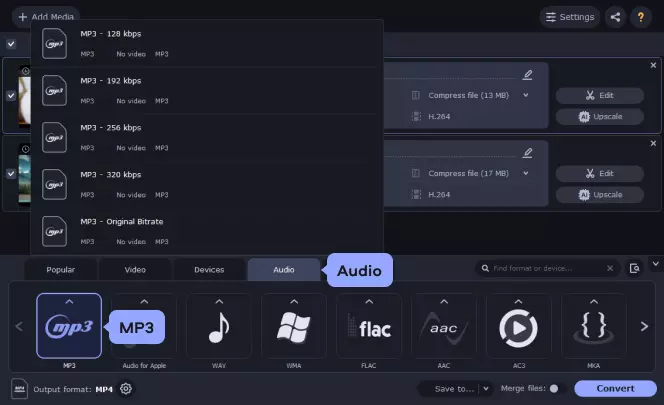This screenshot has width=664, height=405.
Task: Choose the AAC format tile
Action: (x=444, y=325)
